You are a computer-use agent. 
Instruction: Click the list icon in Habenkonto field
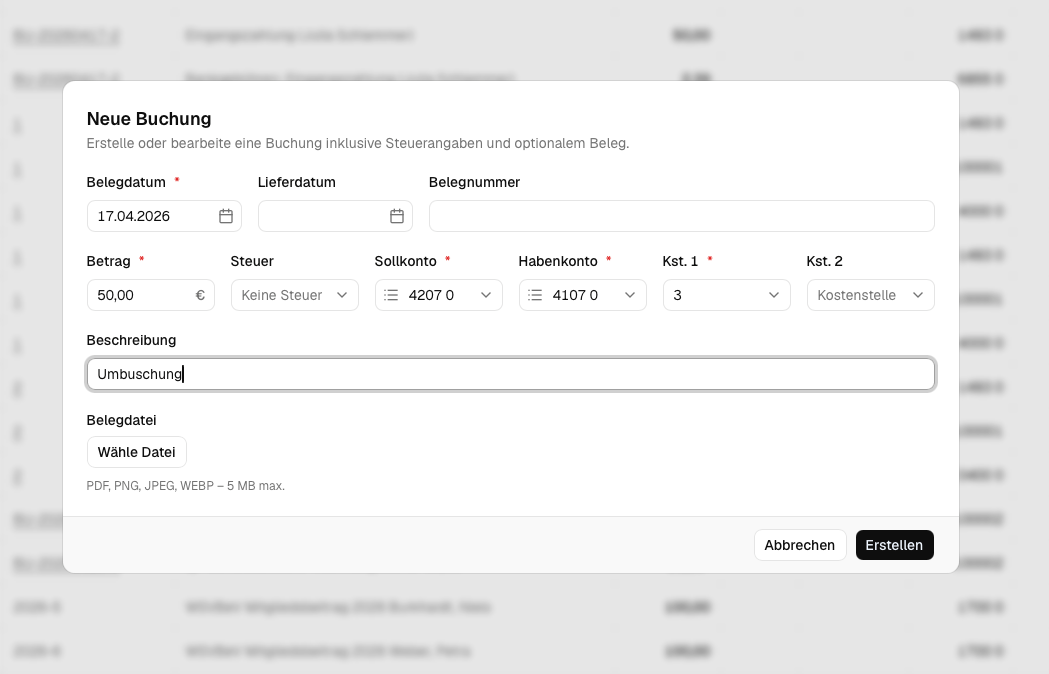pyautogui.click(x=535, y=295)
